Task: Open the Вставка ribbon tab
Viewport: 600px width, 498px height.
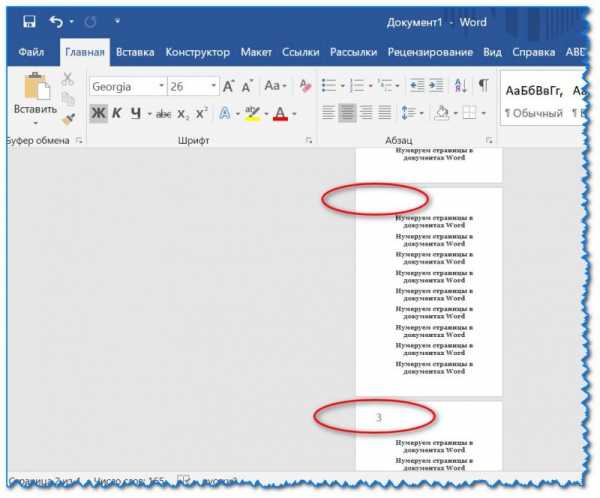Action: (134, 52)
